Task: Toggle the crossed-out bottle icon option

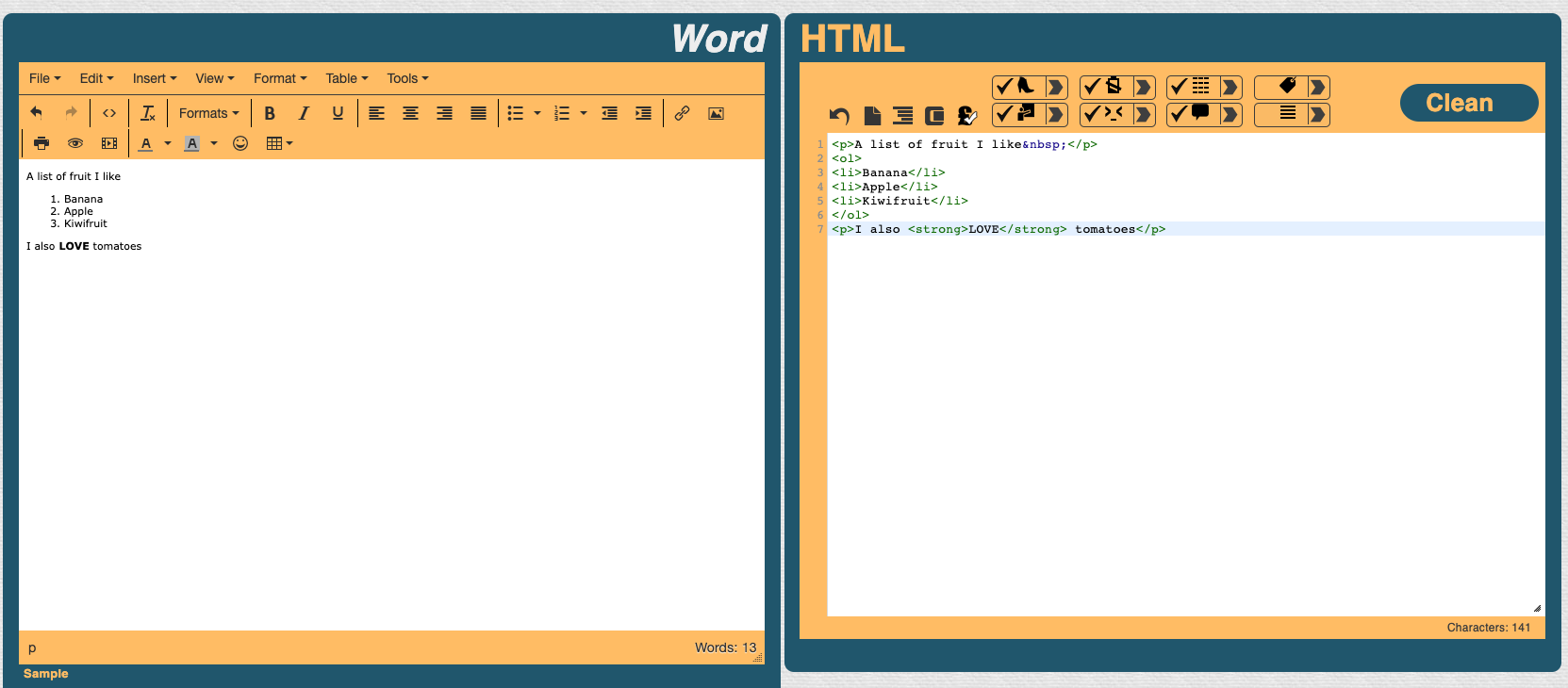Action: tap(1105, 87)
